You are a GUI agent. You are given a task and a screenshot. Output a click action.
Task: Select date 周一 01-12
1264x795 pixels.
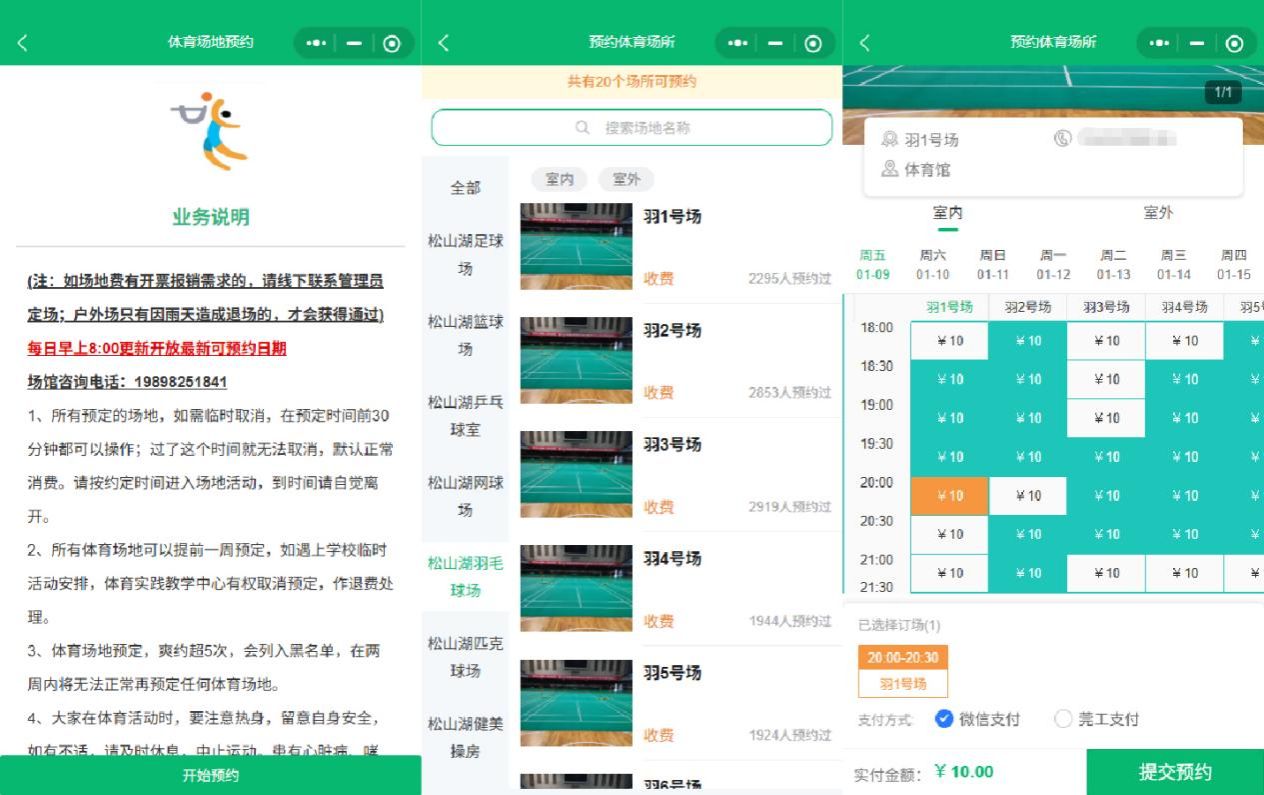click(1053, 265)
